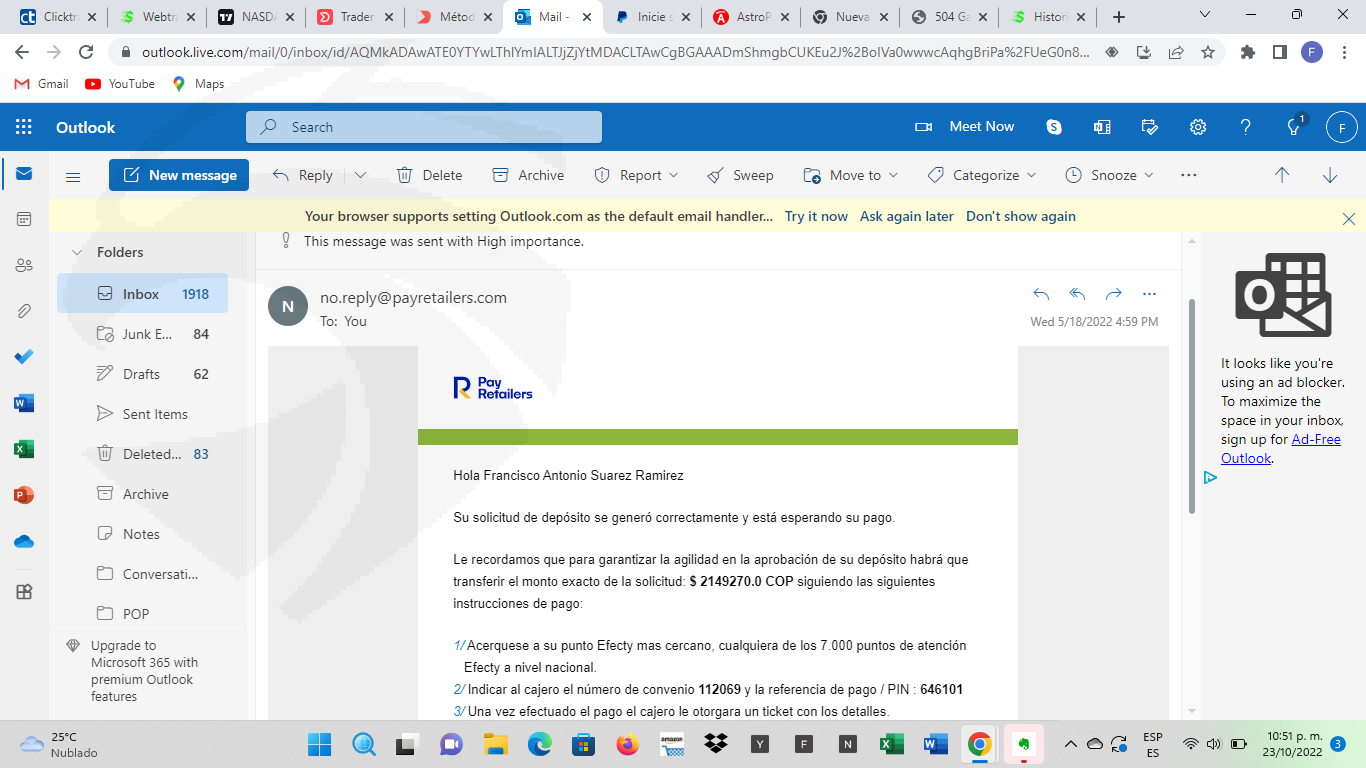The image size is (1366, 768).
Task: Dismiss the default email handler banner
Action: (x=1349, y=219)
